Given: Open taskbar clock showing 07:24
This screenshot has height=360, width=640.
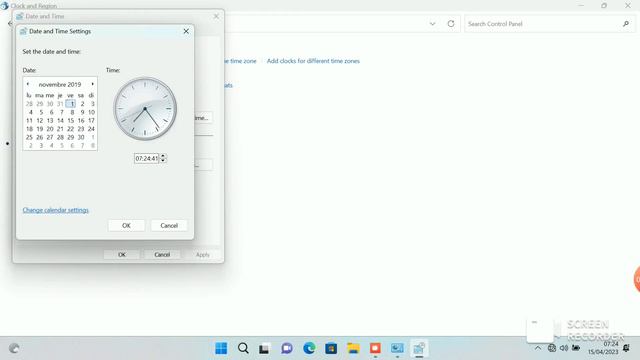Looking at the screenshot, I should pos(603,348).
